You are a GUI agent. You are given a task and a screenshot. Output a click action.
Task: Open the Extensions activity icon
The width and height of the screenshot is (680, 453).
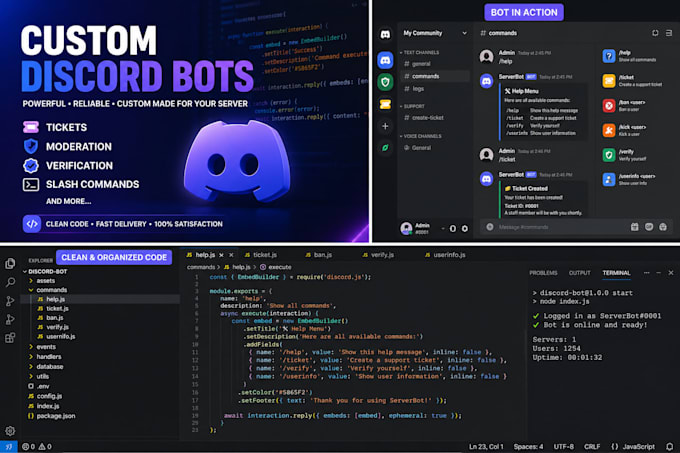(x=10, y=338)
